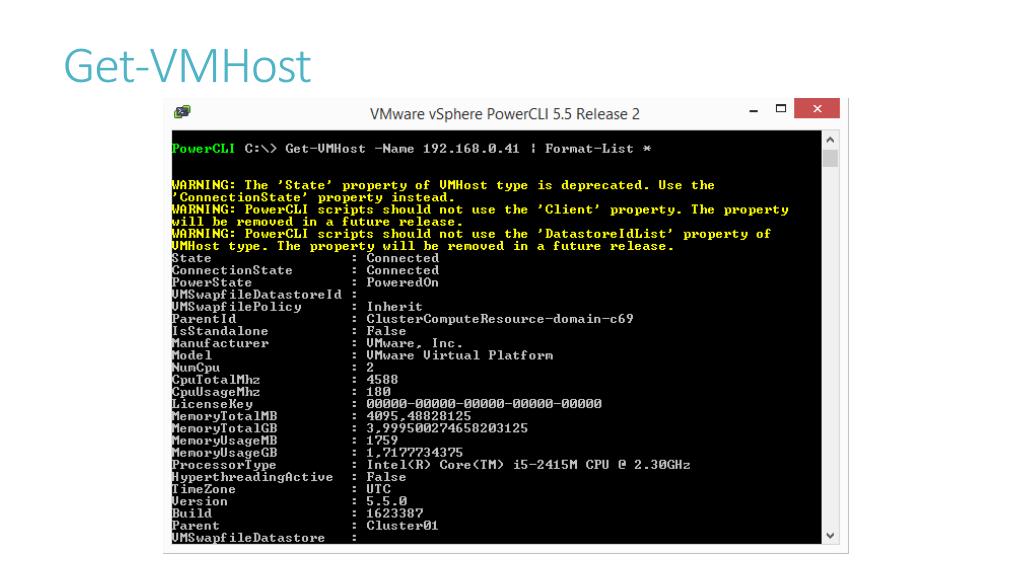Click the PowerCLI window icon in title bar

pos(182,112)
